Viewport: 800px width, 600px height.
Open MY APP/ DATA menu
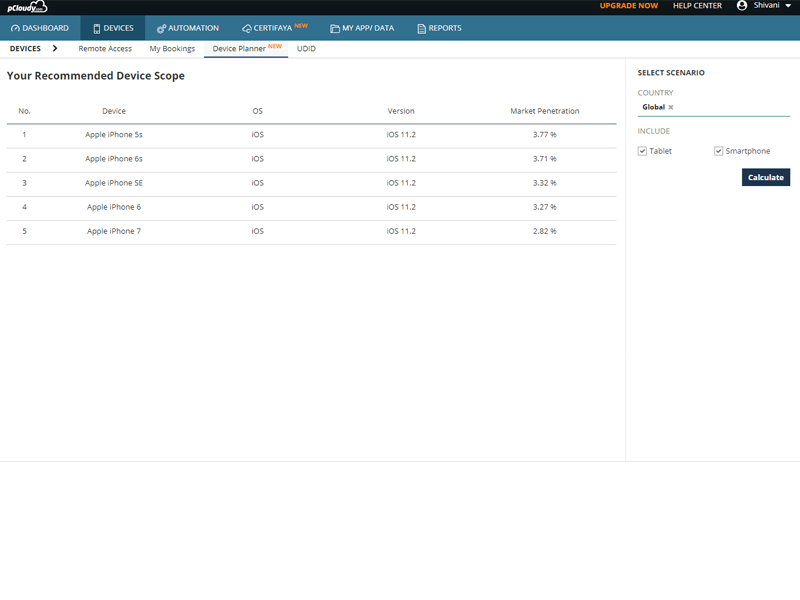[362, 28]
